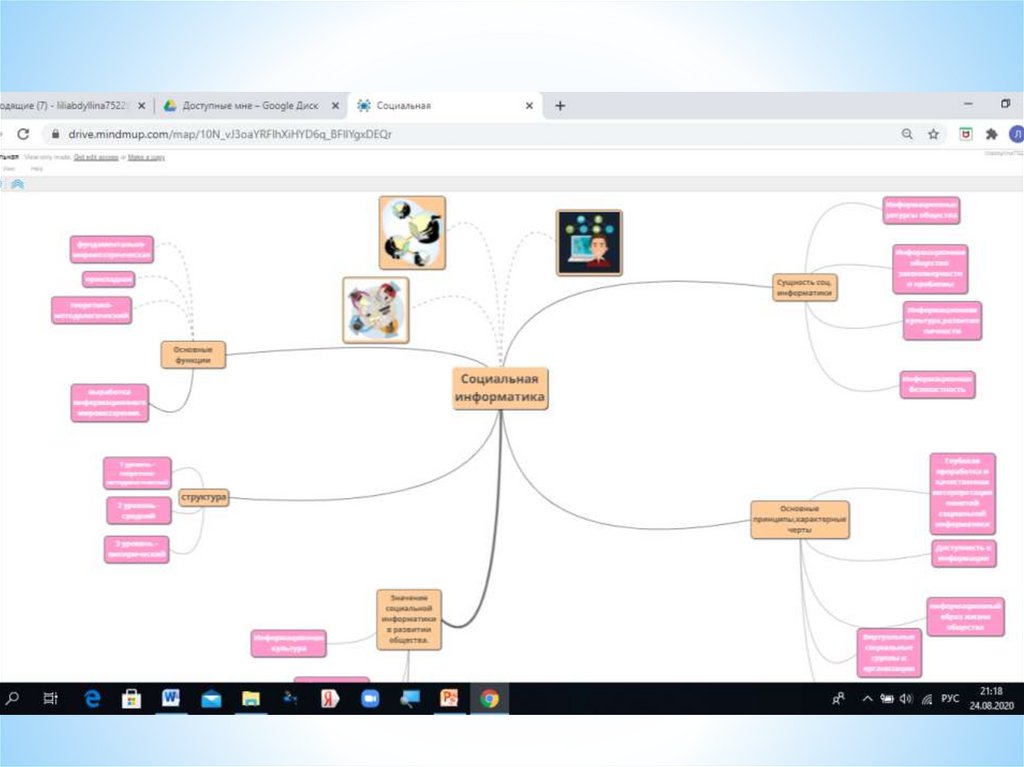Click the Get edit access link
This screenshot has height=767, width=1024.
(95, 157)
